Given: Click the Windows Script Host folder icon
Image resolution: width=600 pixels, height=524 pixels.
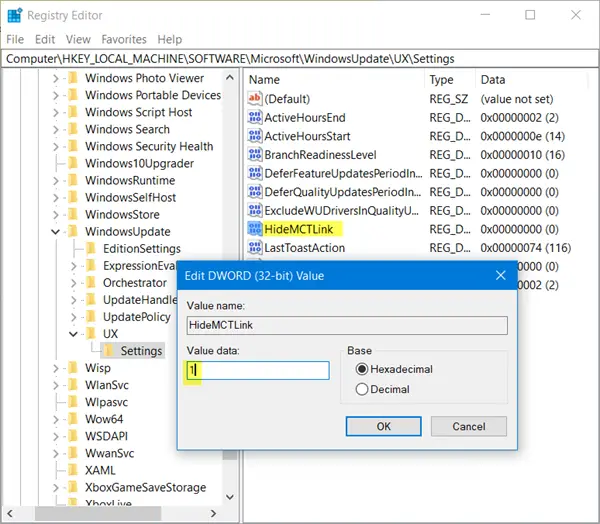Looking at the screenshot, I should point(73,112).
